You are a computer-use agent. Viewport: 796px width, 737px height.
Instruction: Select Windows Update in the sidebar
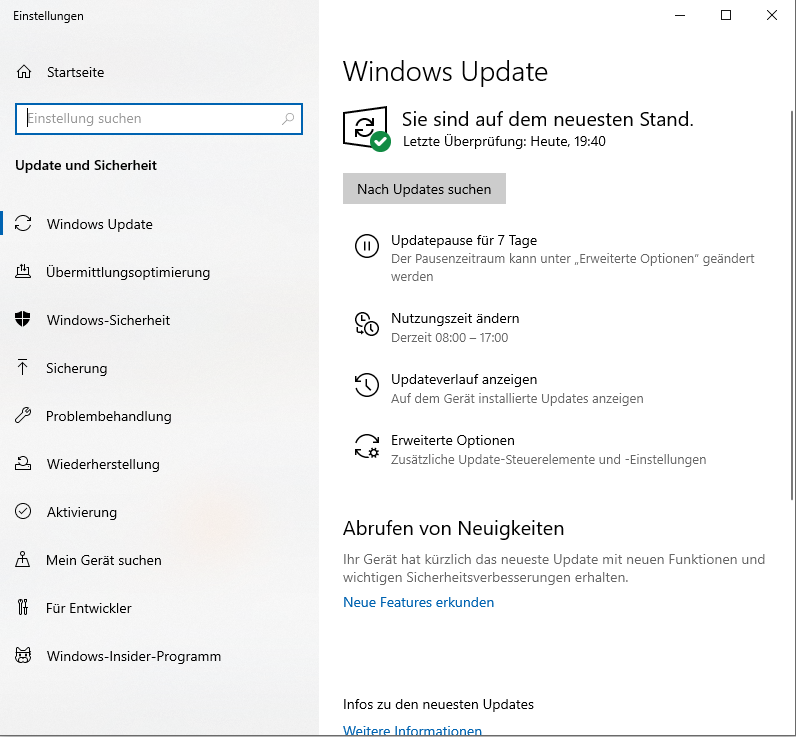click(x=100, y=224)
